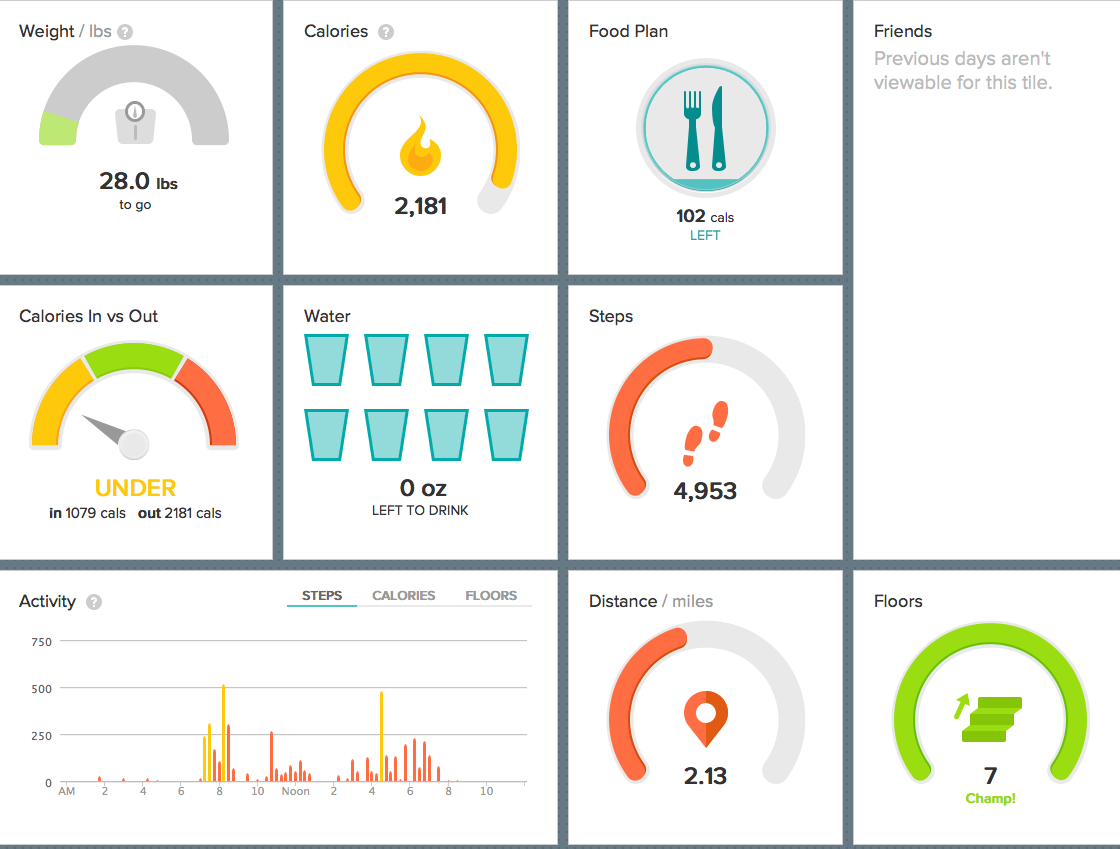
Task: Click the 'Noon' axis label in Activity chart
Action: (296, 791)
